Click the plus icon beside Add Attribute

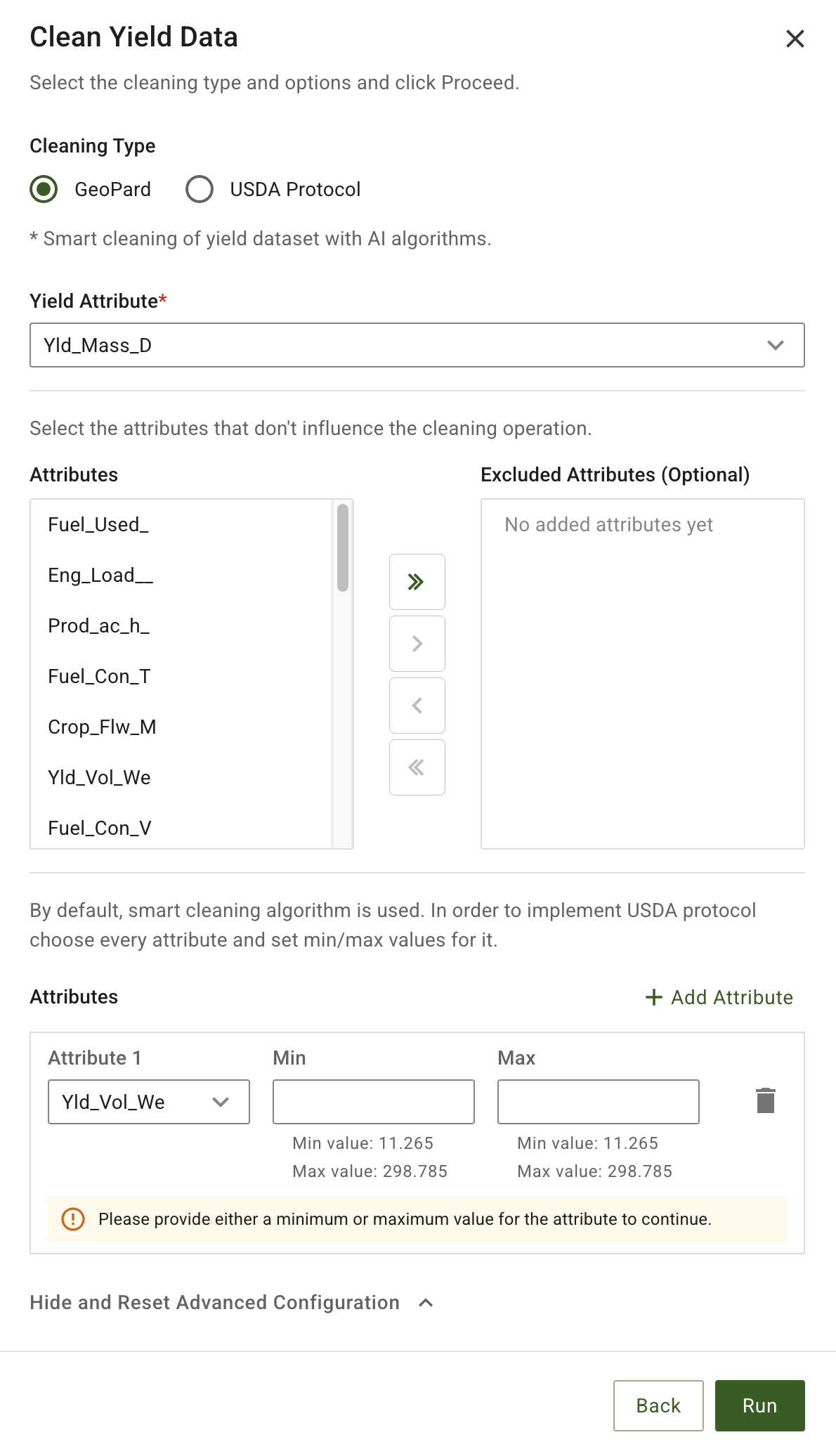[x=653, y=997]
